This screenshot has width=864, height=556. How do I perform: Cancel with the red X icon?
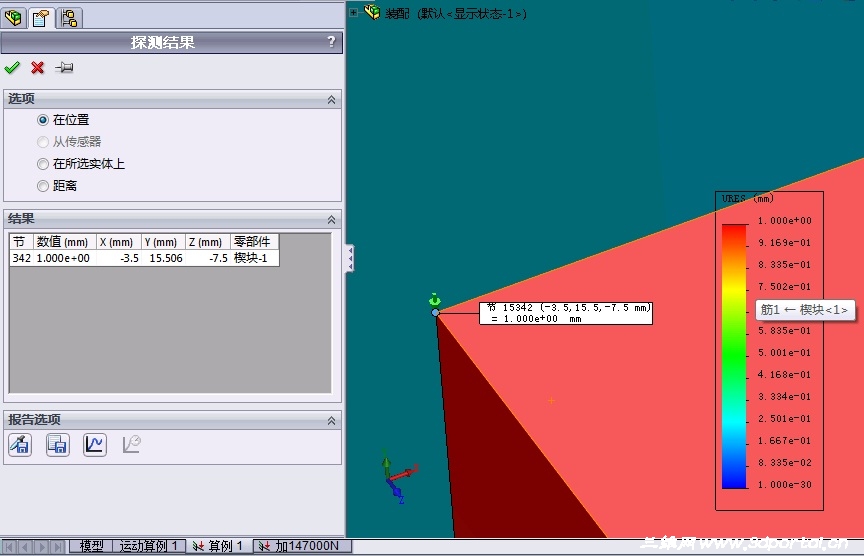tap(37, 67)
